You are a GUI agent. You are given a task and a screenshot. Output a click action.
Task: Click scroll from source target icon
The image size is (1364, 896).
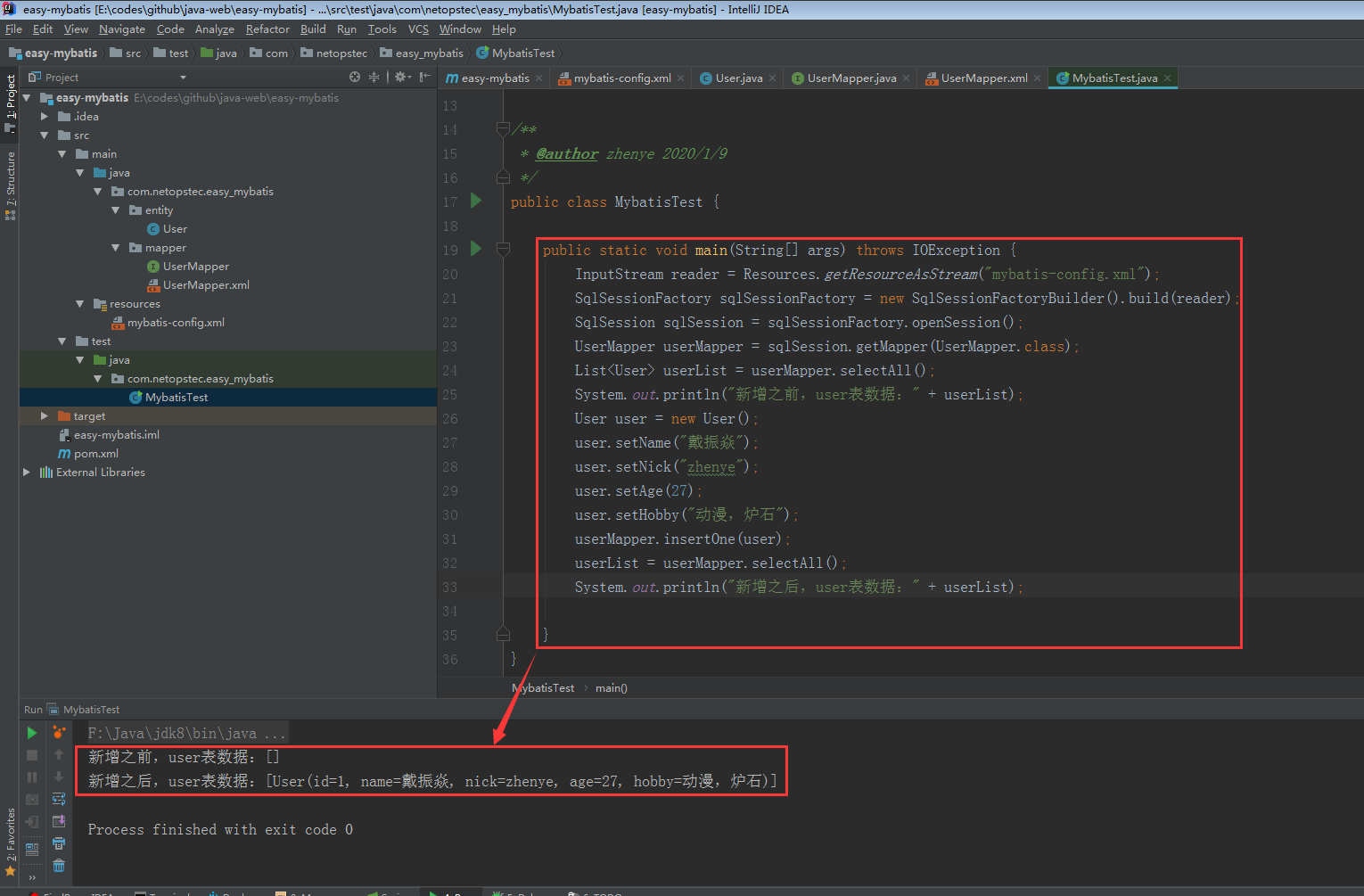click(355, 78)
